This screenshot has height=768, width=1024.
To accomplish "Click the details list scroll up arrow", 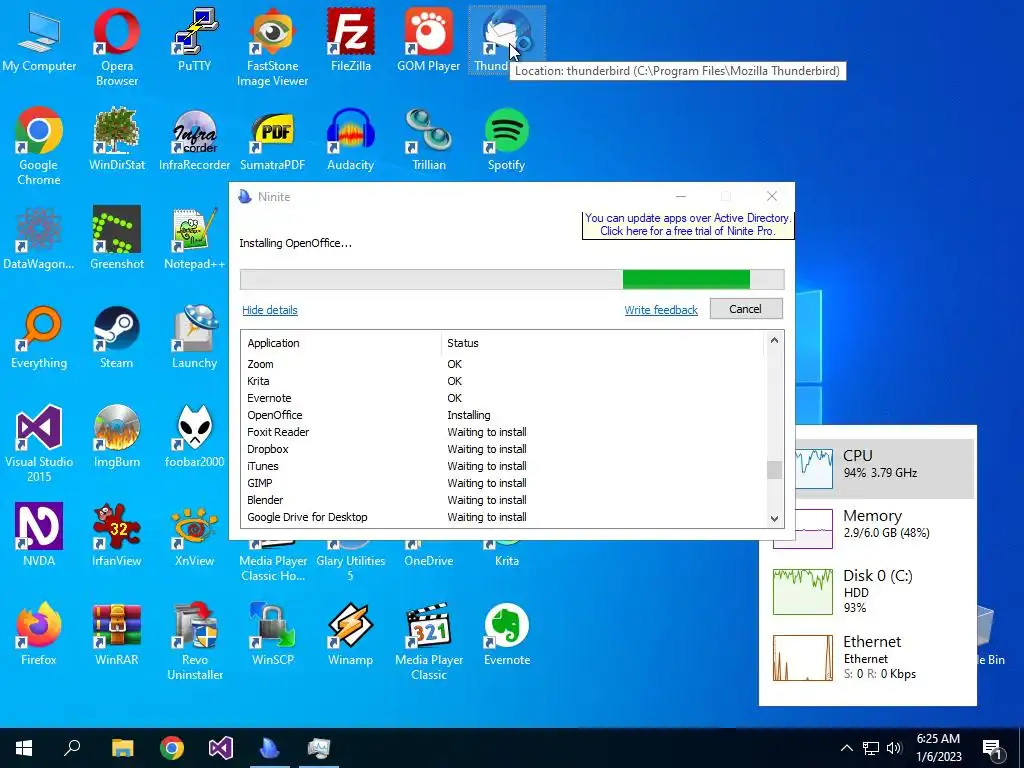I will (775, 340).
